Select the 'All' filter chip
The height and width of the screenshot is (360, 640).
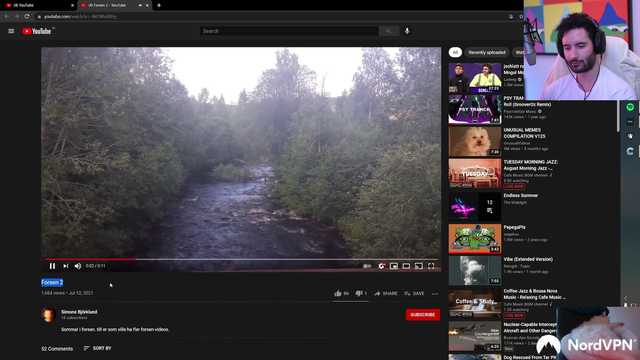[x=455, y=52]
